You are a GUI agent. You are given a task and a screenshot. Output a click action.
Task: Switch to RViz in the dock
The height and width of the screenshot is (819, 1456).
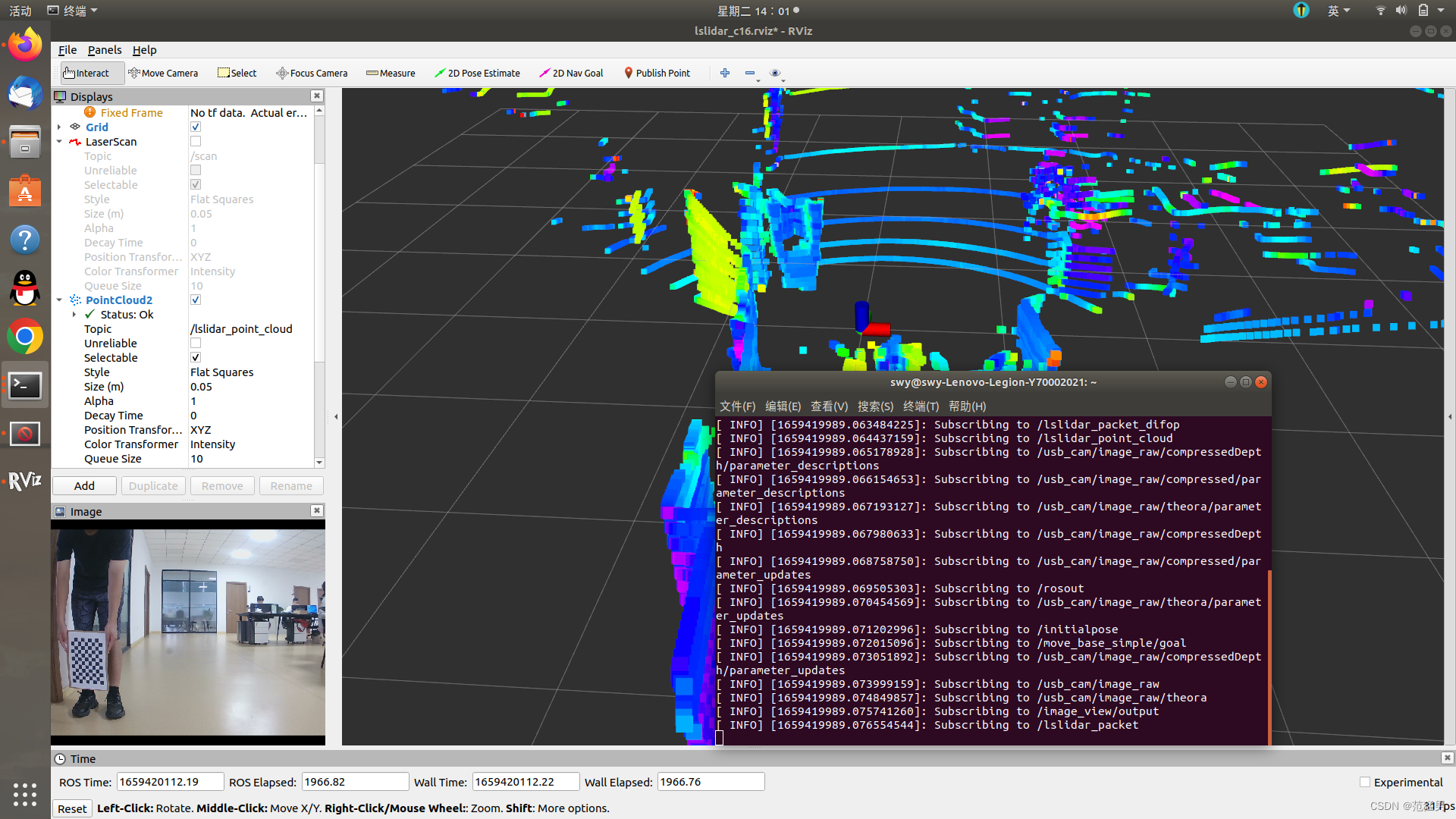(x=25, y=481)
